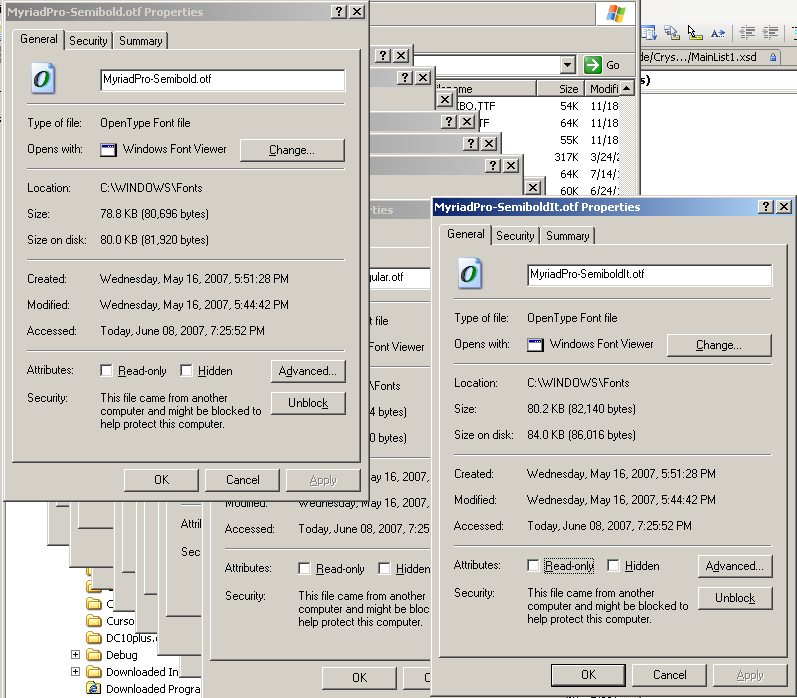Switch to Security tab in MyriadPro-Semibold Properties
797x698 pixels.
(x=88, y=41)
